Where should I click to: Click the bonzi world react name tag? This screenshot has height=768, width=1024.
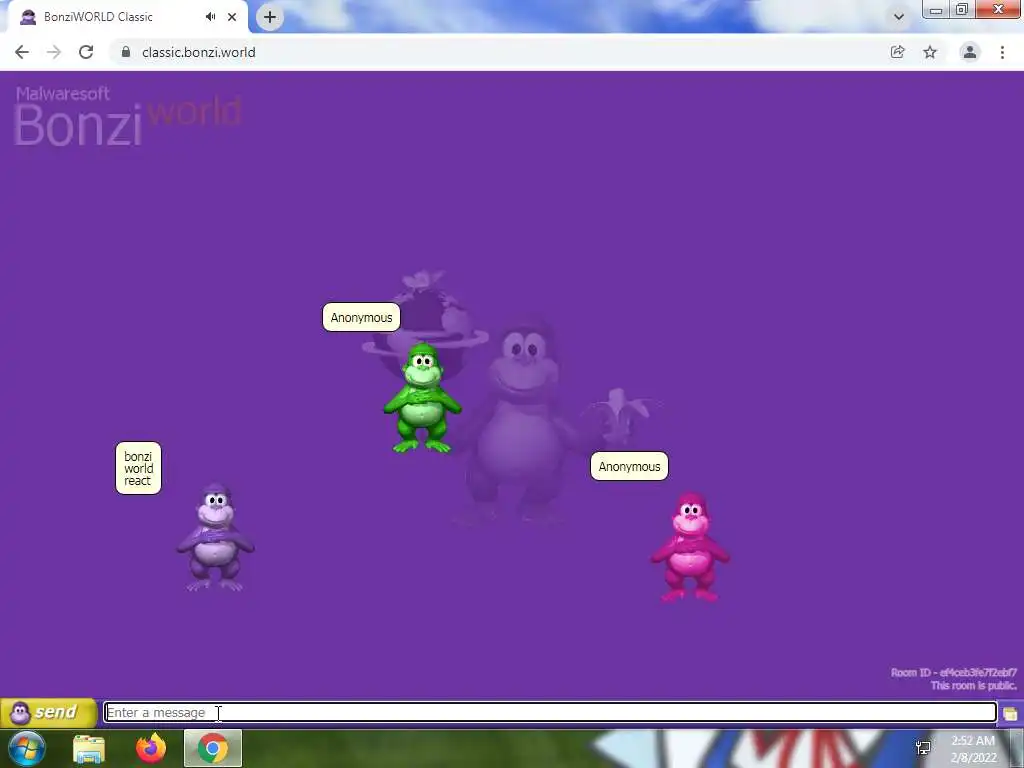pyautogui.click(x=138, y=468)
